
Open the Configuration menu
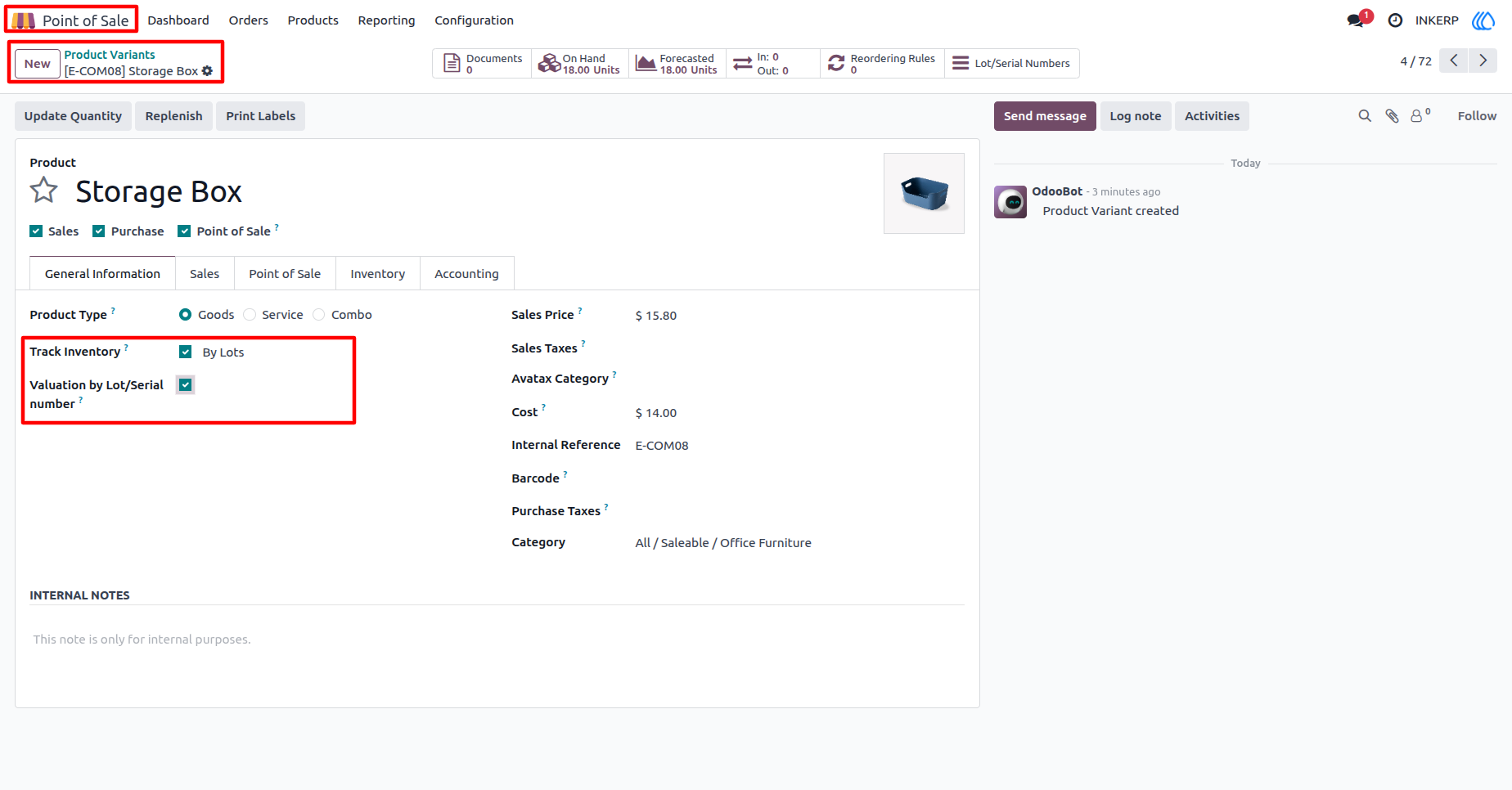[474, 20]
